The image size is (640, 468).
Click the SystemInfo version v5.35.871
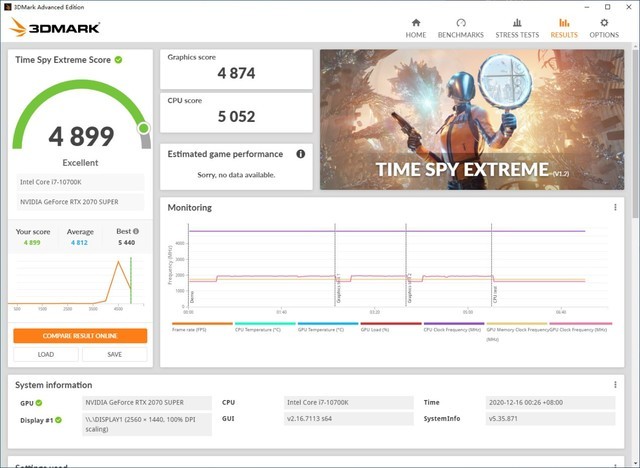[x=550, y=419]
